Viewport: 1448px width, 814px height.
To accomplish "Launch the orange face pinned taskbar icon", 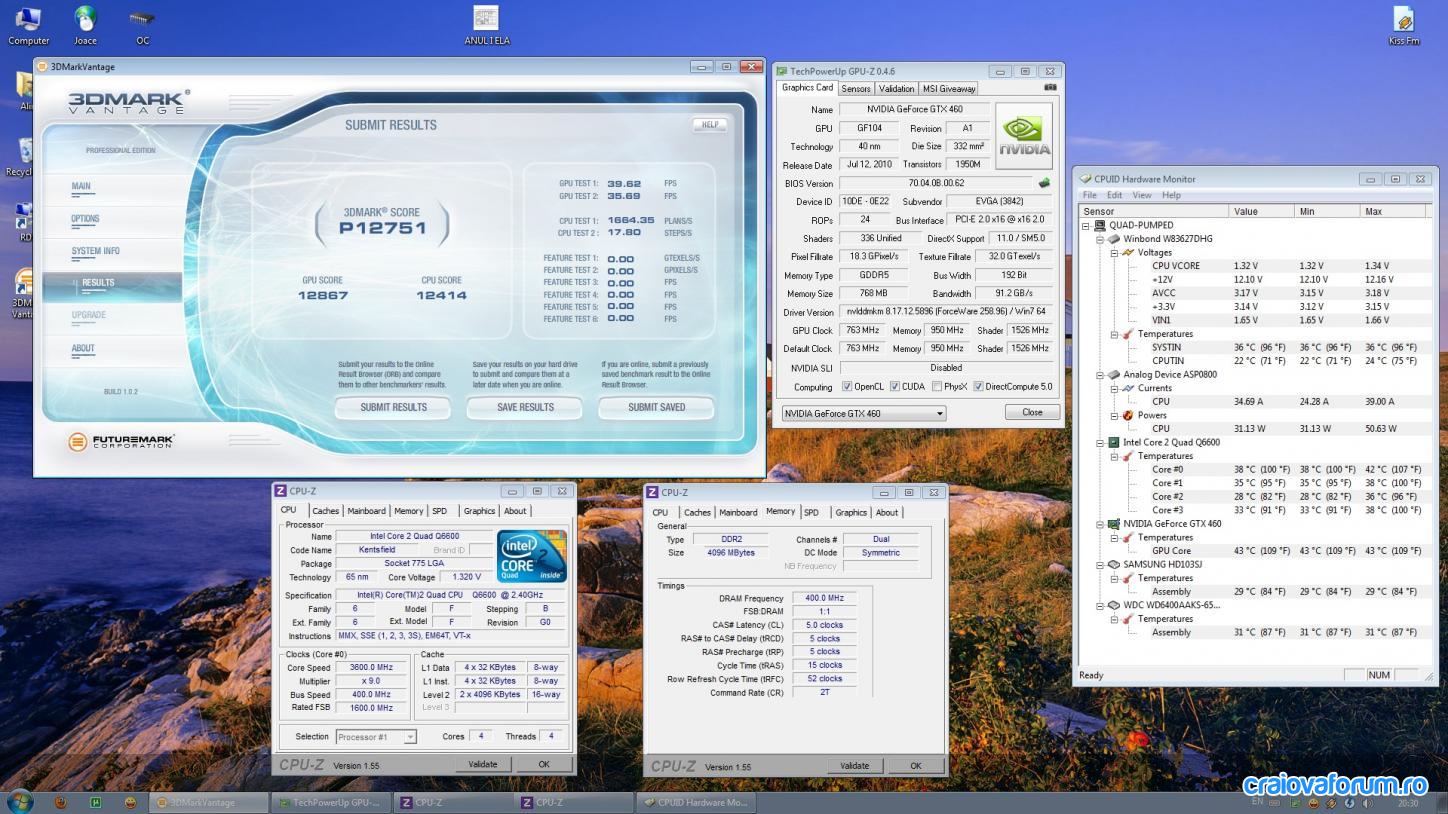I will tap(131, 802).
